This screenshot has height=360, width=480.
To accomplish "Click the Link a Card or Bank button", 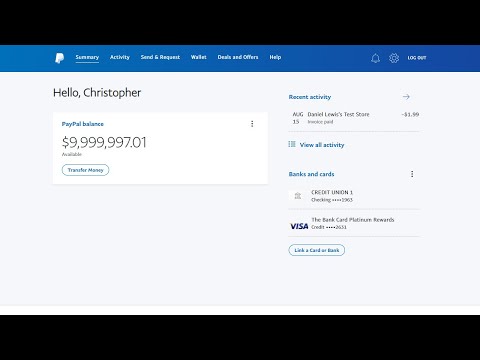I will coord(317,250).
